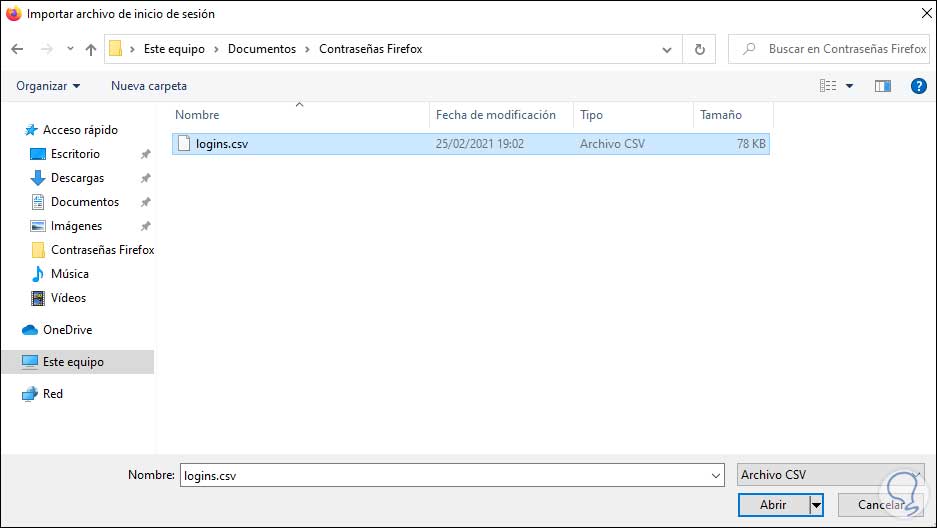Select the OneDrive cloud location
This screenshot has width=937, height=528.
pyautogui.click(x=67, y=330)
